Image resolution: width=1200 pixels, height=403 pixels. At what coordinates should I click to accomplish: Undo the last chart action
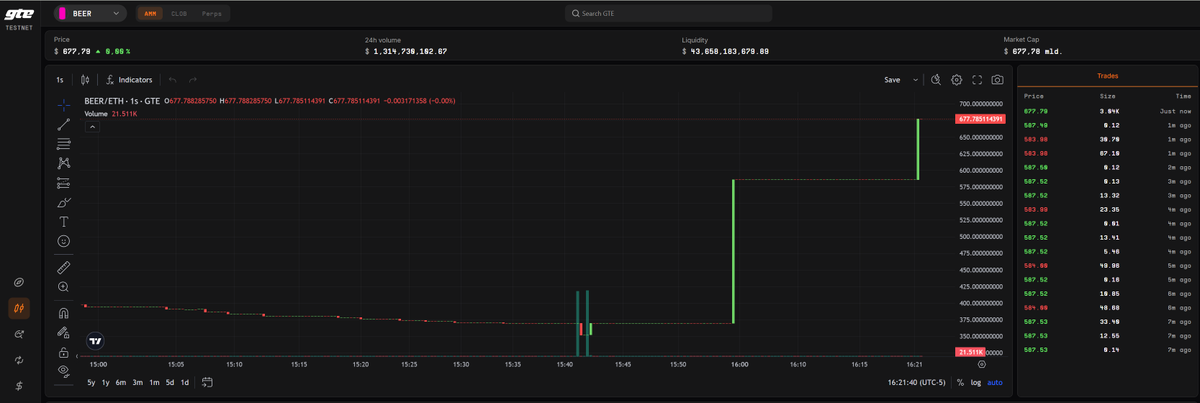click(x=172, y=79)
